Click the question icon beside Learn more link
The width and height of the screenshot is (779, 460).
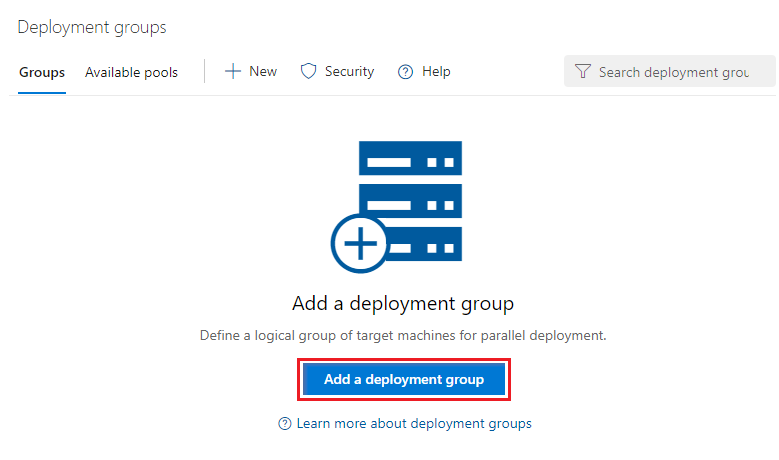pyautogui.click(x=285, y=424)
